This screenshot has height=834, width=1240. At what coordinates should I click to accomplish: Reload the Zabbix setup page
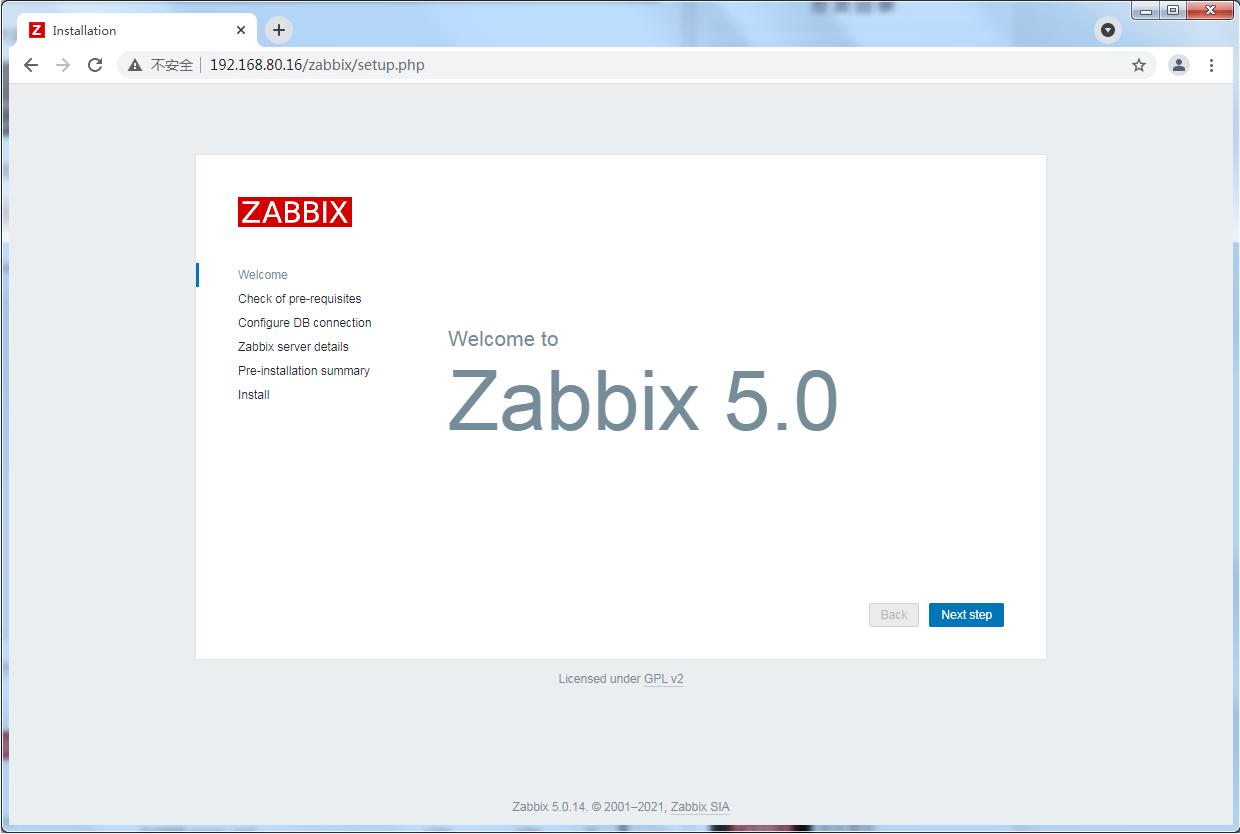coord(95,65)
